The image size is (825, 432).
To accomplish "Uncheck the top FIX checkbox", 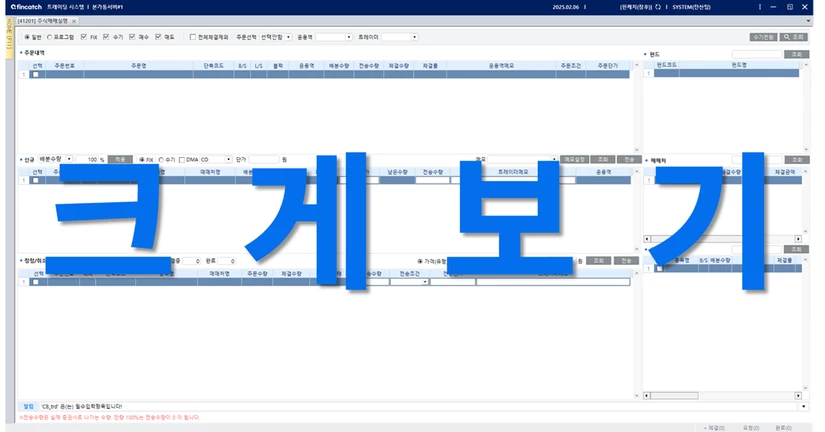I will pos(84,37).
